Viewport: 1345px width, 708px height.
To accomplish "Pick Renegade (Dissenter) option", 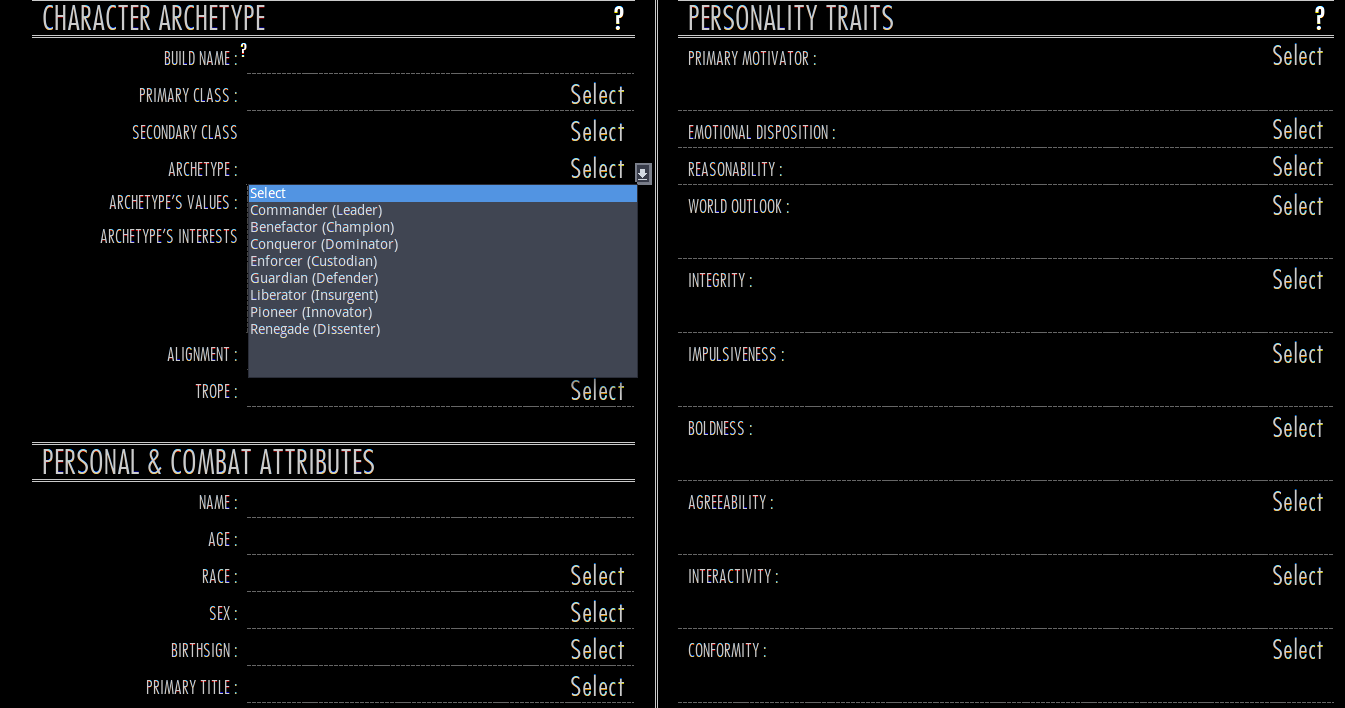I will point(314,329).
